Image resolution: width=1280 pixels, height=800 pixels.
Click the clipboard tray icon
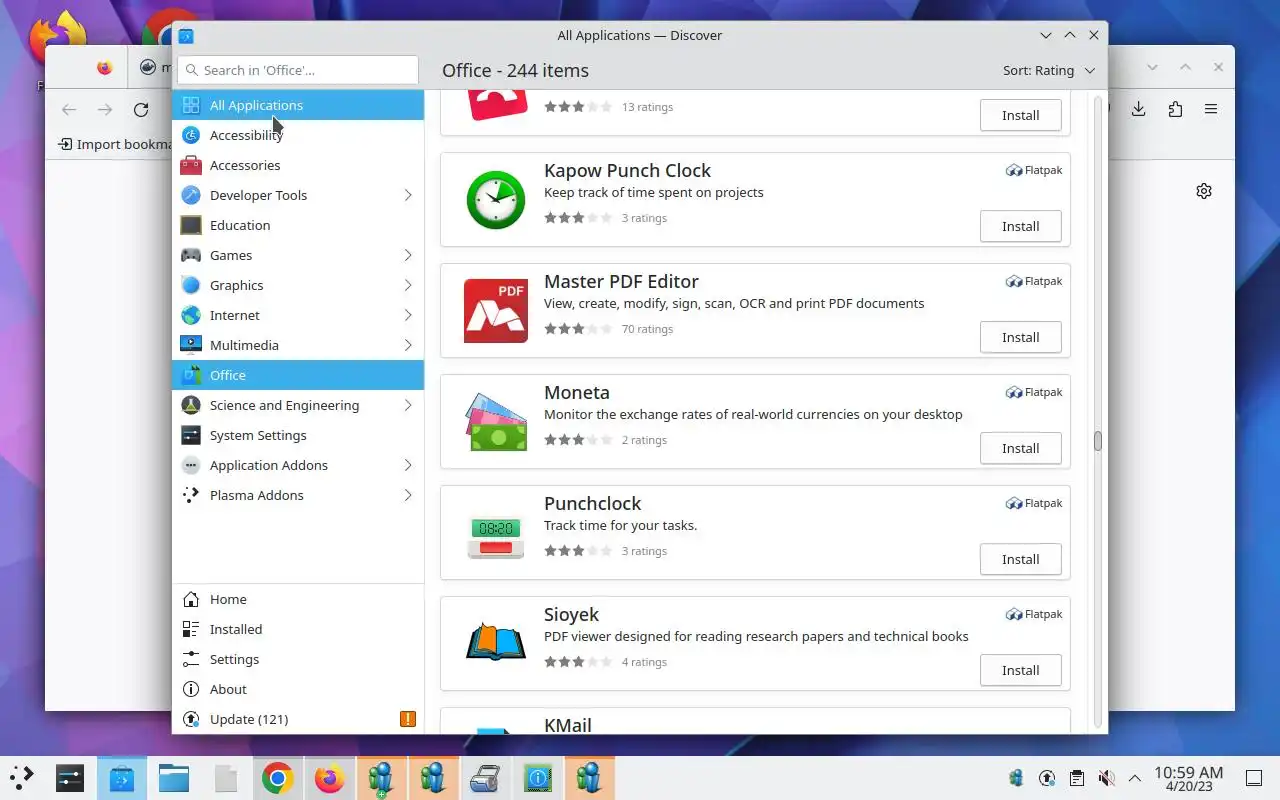tap(1076, 778)
